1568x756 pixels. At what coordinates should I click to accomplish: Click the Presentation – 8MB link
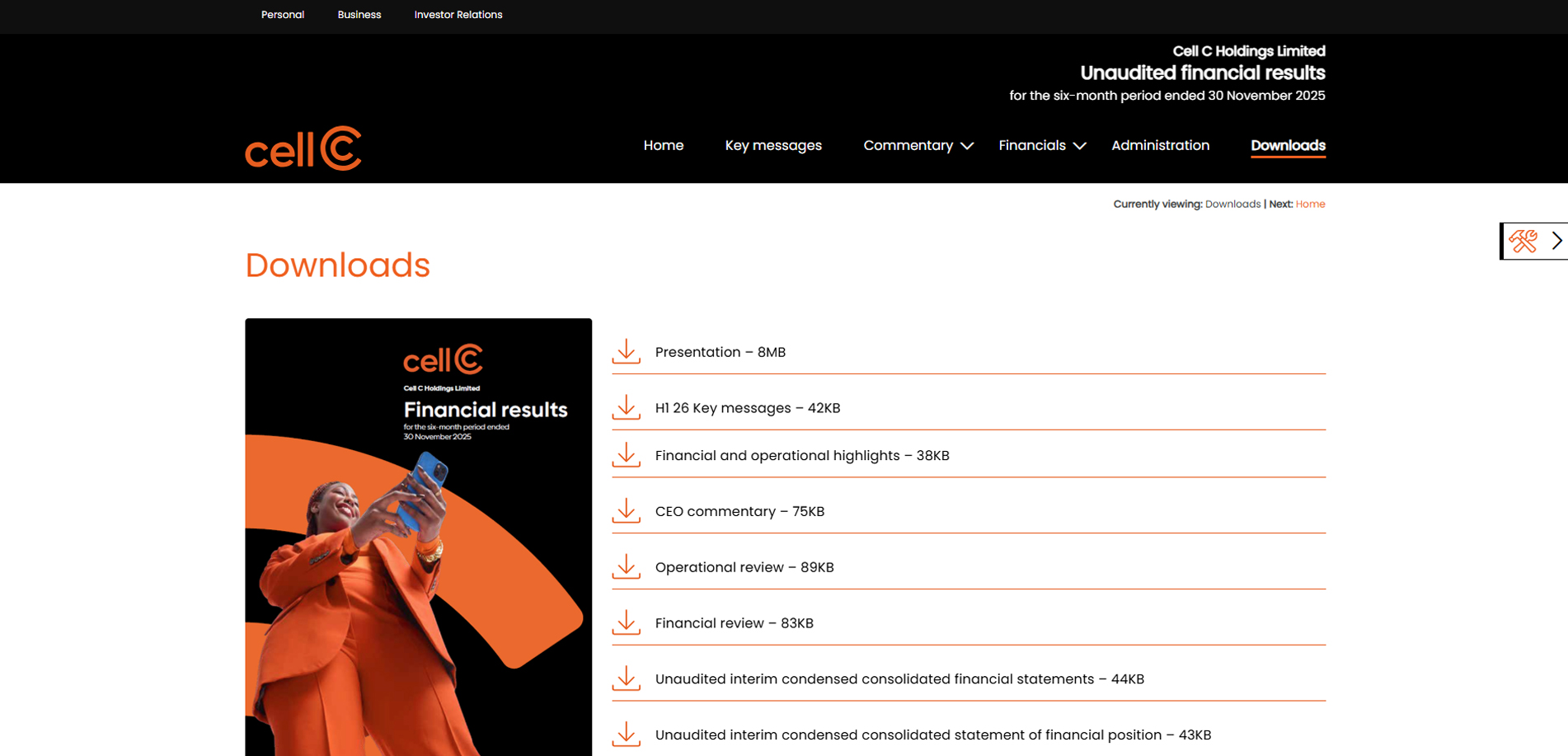point(721,352)
